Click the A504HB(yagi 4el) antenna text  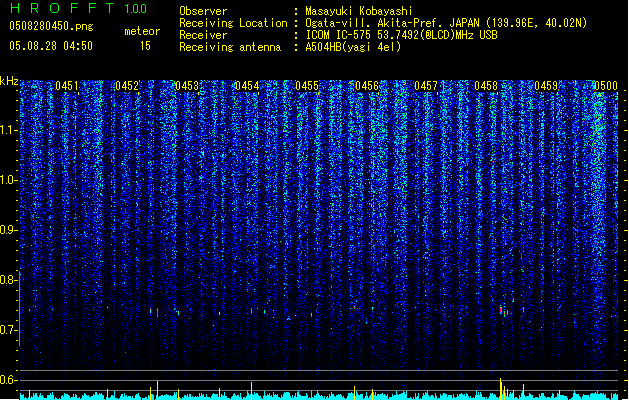point(353,47)
